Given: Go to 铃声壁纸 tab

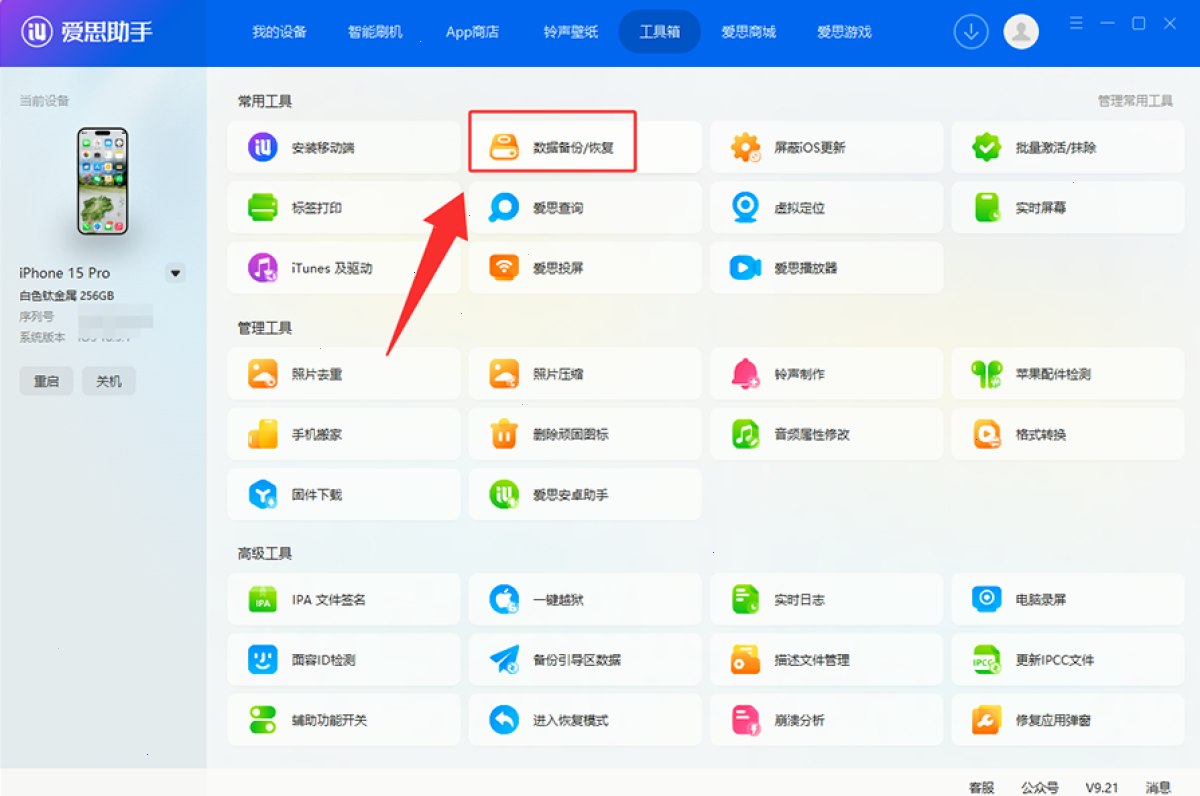Looking at the screenshot, I should point(570,32).
